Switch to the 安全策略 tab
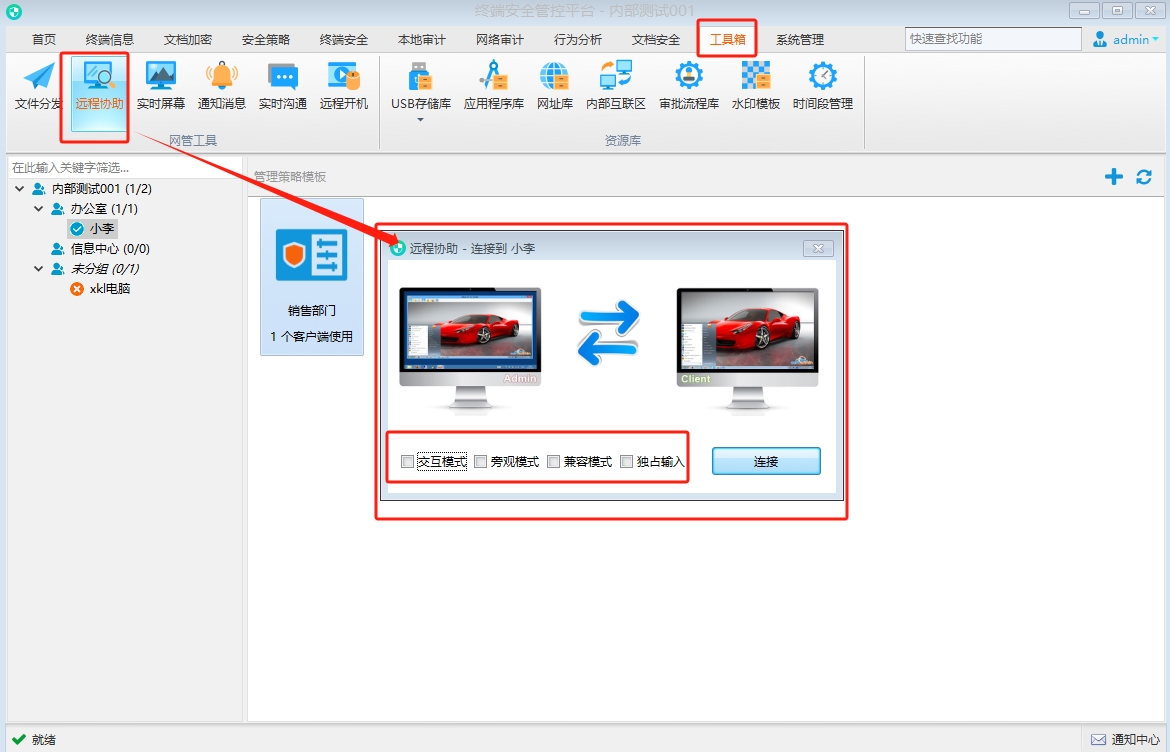1170x752 pixels. click(266, 40)
